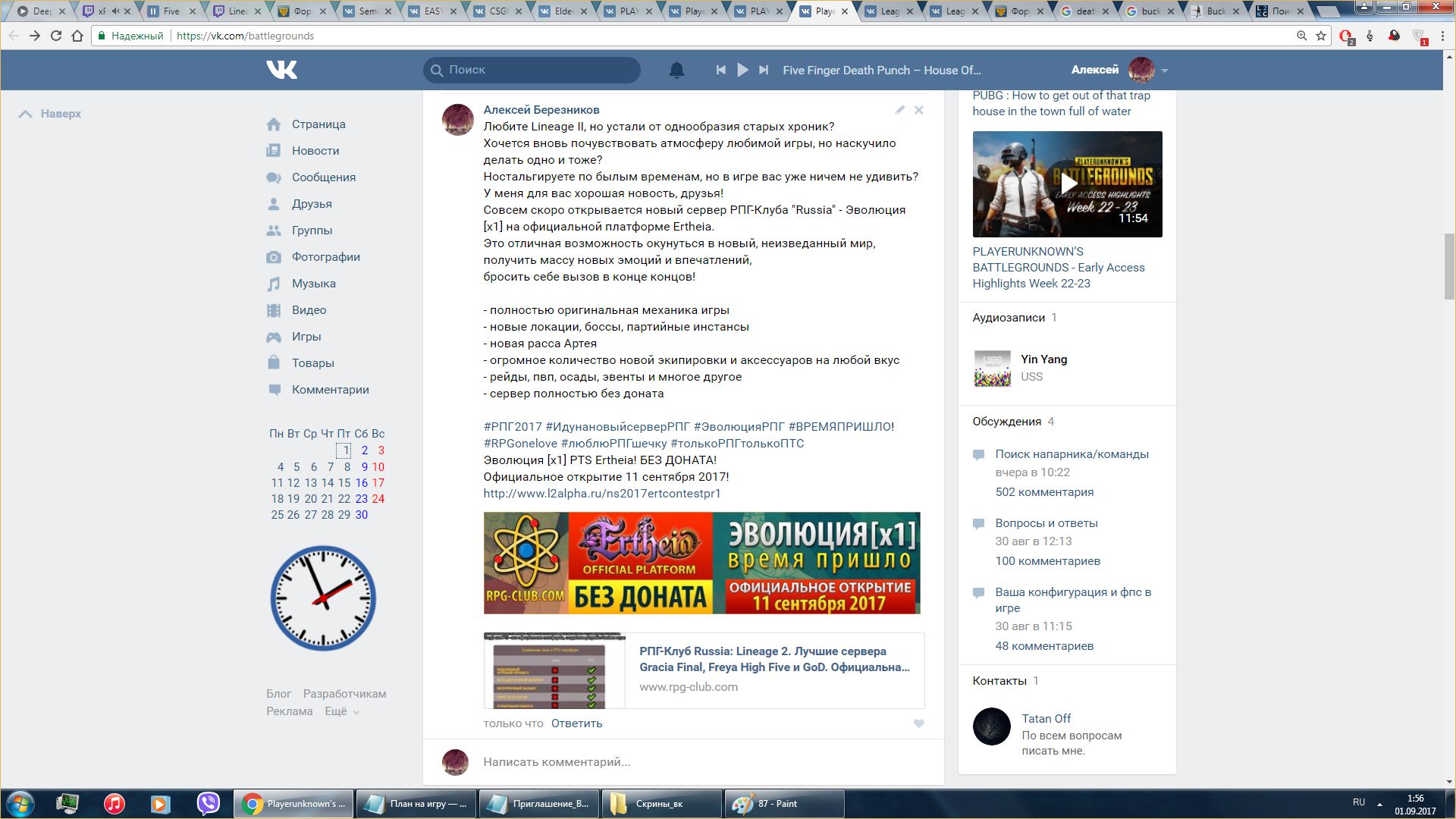Switch to the Five tab

pos(171,11)
